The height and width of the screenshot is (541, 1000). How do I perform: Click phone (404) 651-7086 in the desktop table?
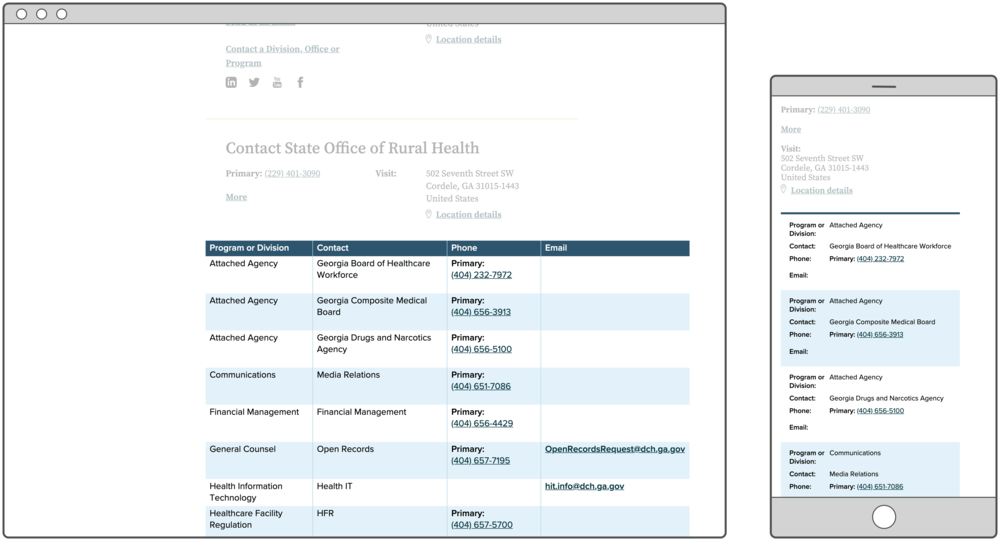(481, 386)
